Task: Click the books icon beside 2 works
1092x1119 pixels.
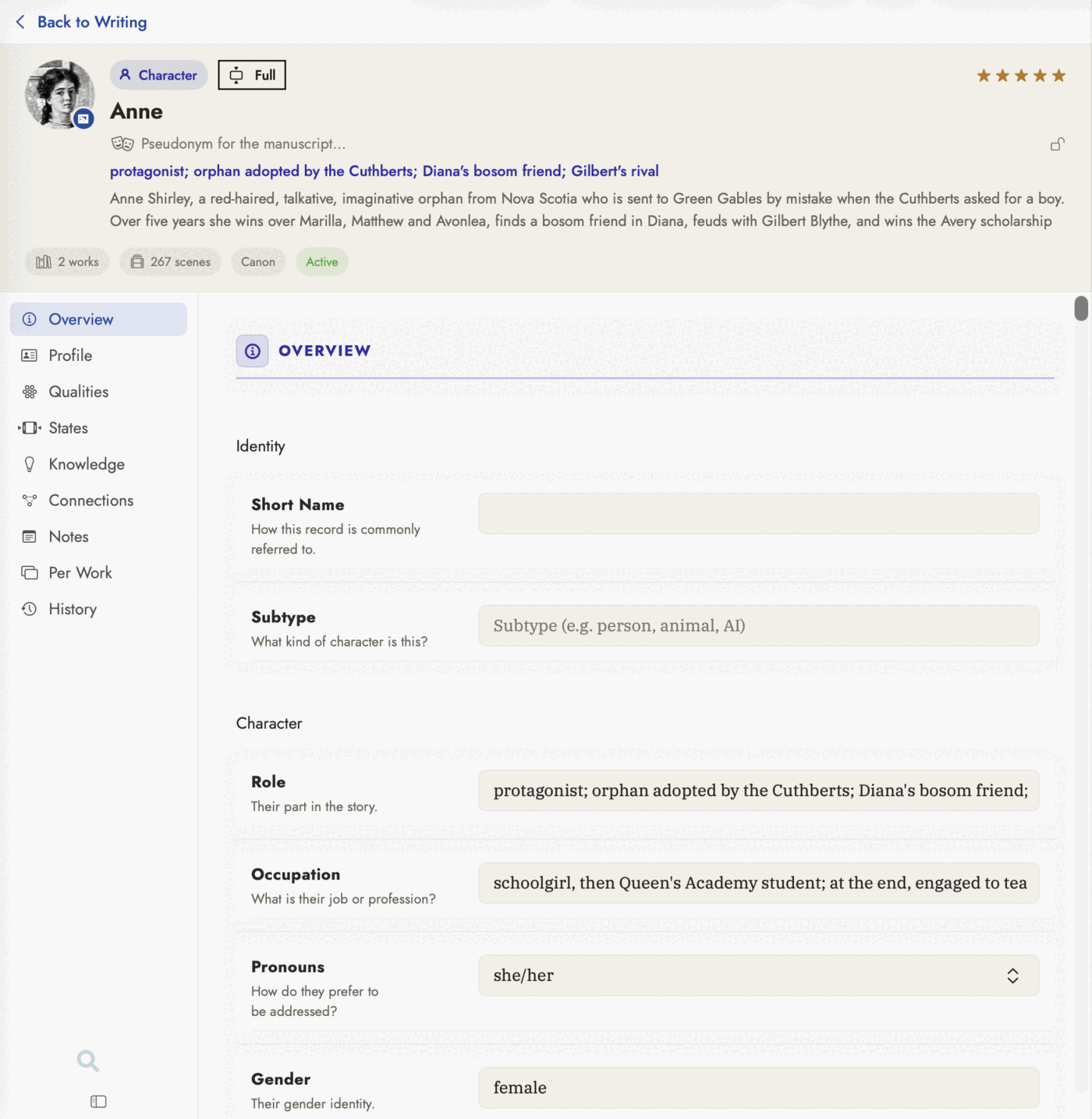Action: [44, 262]
